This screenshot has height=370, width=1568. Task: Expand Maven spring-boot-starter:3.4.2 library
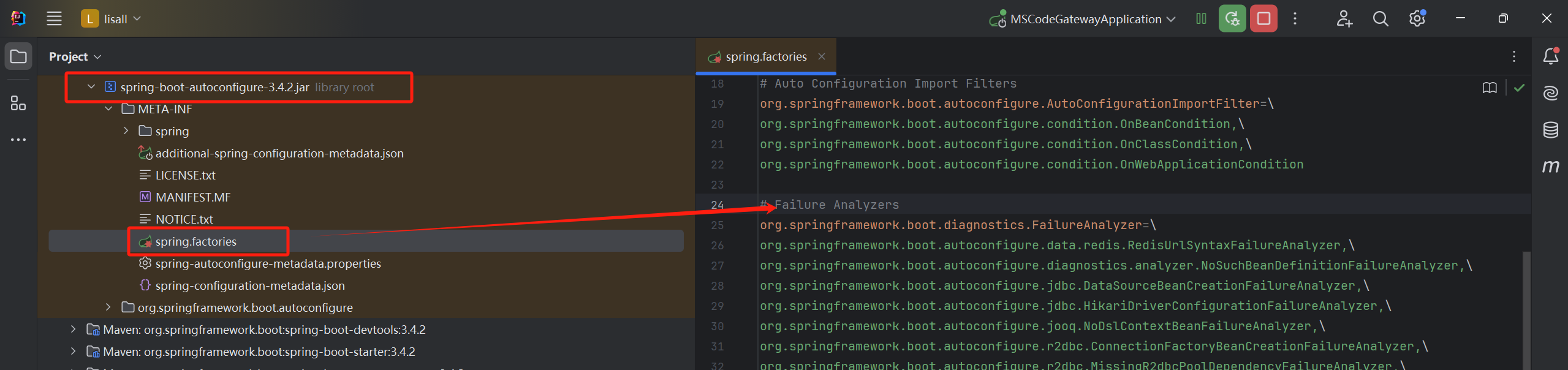pos(74,352)
